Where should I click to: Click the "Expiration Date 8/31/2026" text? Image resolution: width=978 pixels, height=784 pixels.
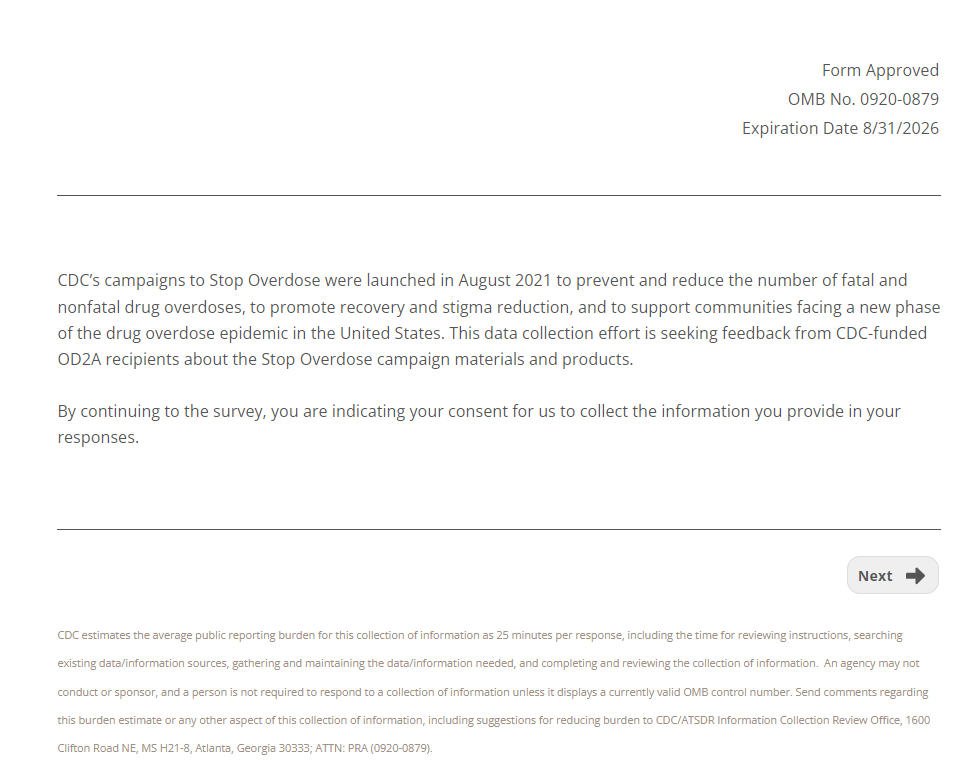tap(840, 128)
